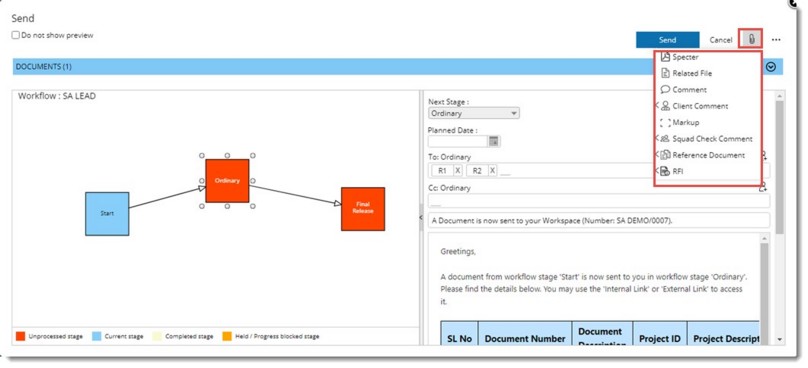Select Reference Document menu entry
Image resolution: width=808 pixels, height=368 pixels.
point(709,155)
